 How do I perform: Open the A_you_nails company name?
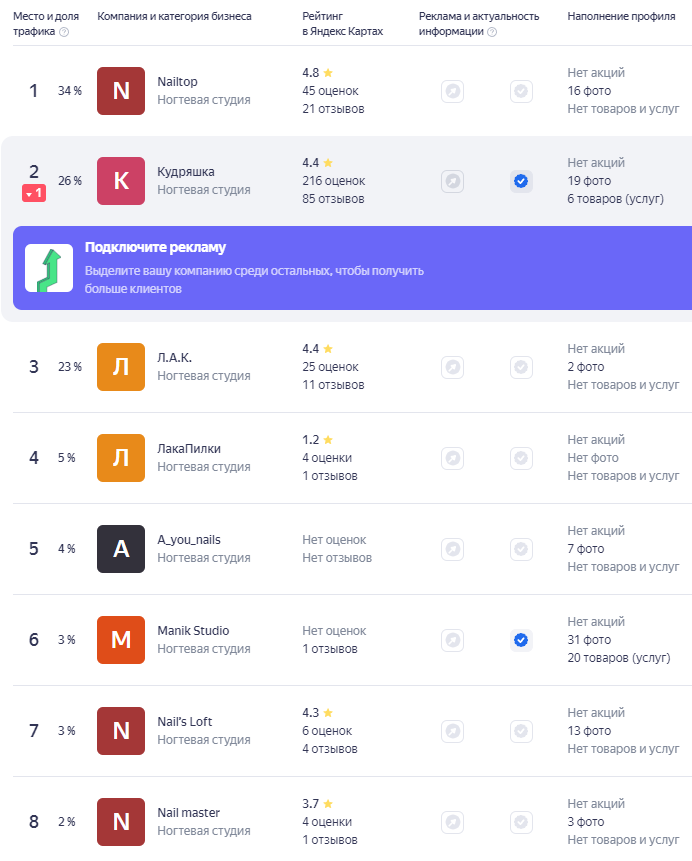tap(189, 540)
